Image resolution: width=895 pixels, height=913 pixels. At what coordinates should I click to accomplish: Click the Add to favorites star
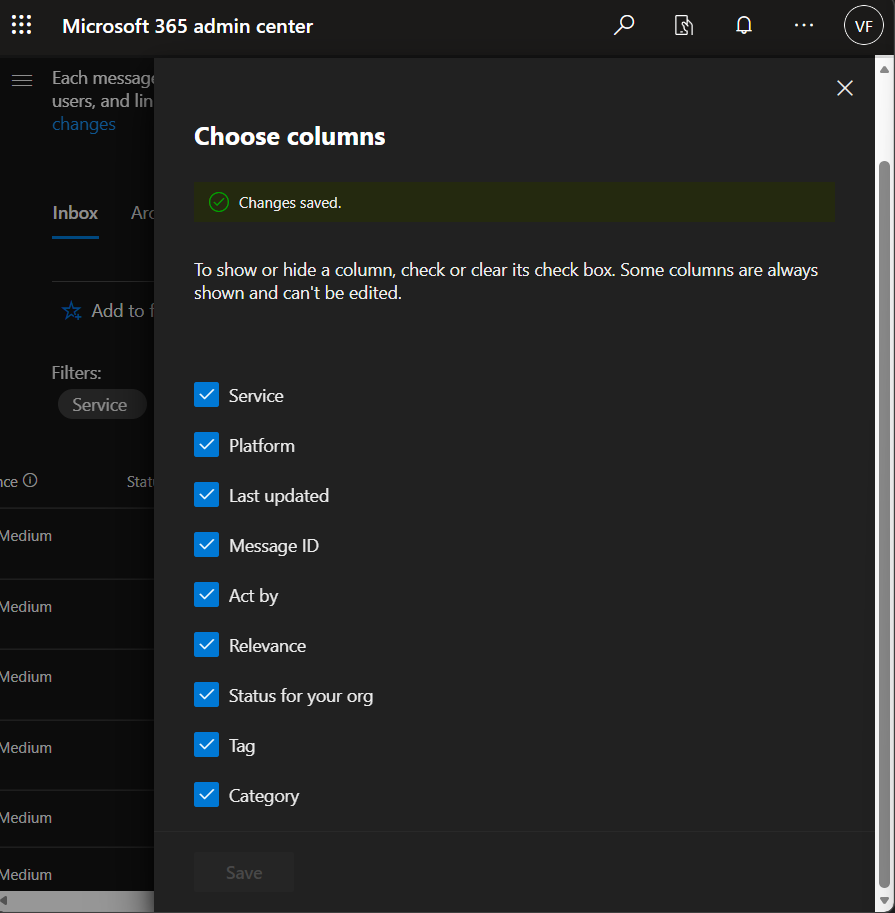tap(71, 311)
